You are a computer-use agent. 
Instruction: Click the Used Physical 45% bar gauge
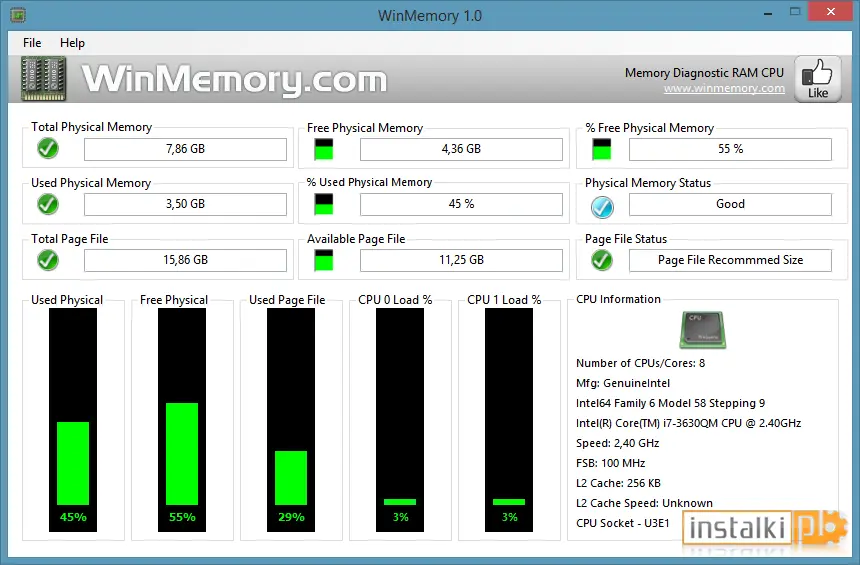pyautogui.click(x=73, y=420)
